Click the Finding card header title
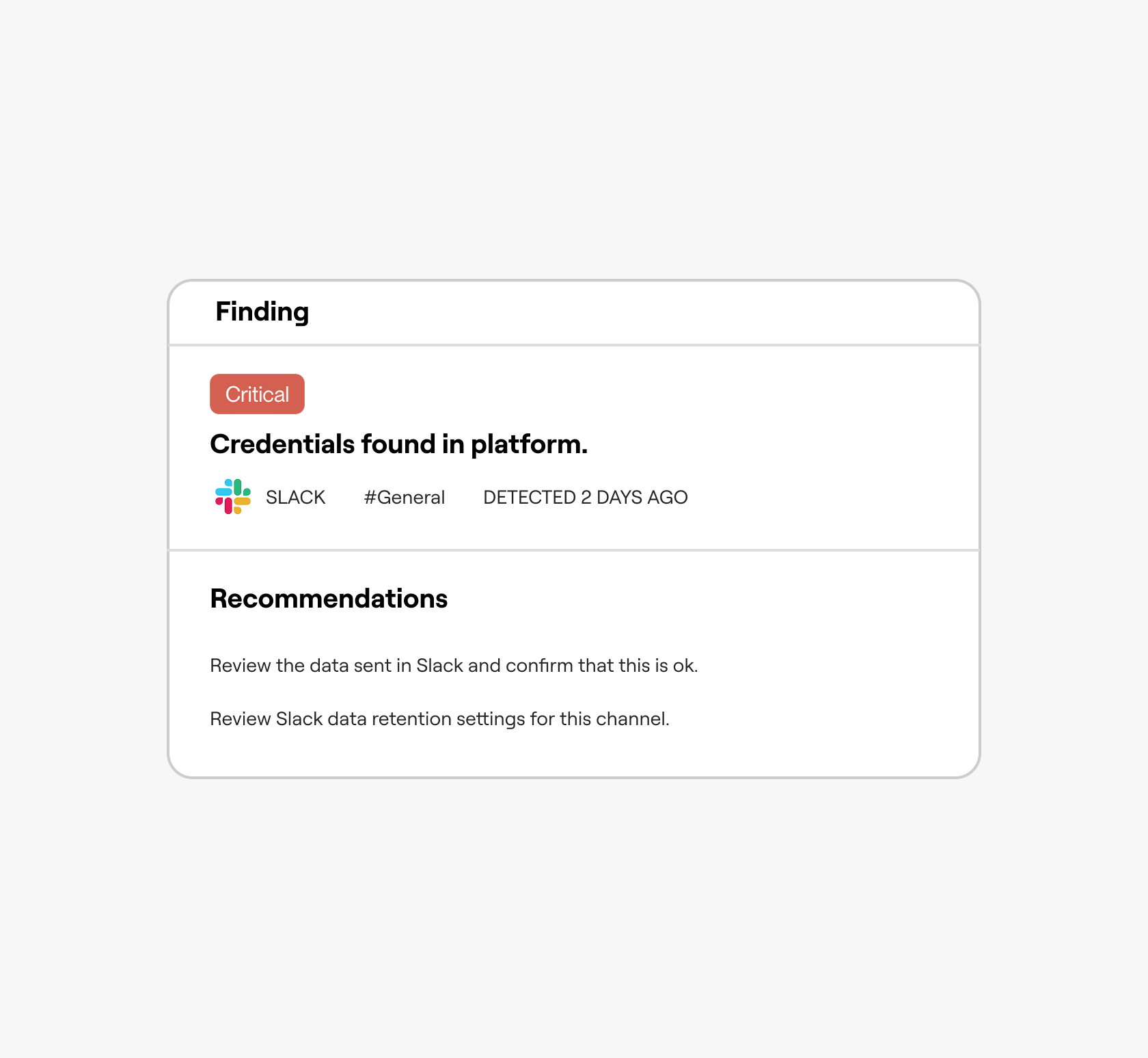The width and height of the screenshot is (1148, 1058). (x=262, y=312)
